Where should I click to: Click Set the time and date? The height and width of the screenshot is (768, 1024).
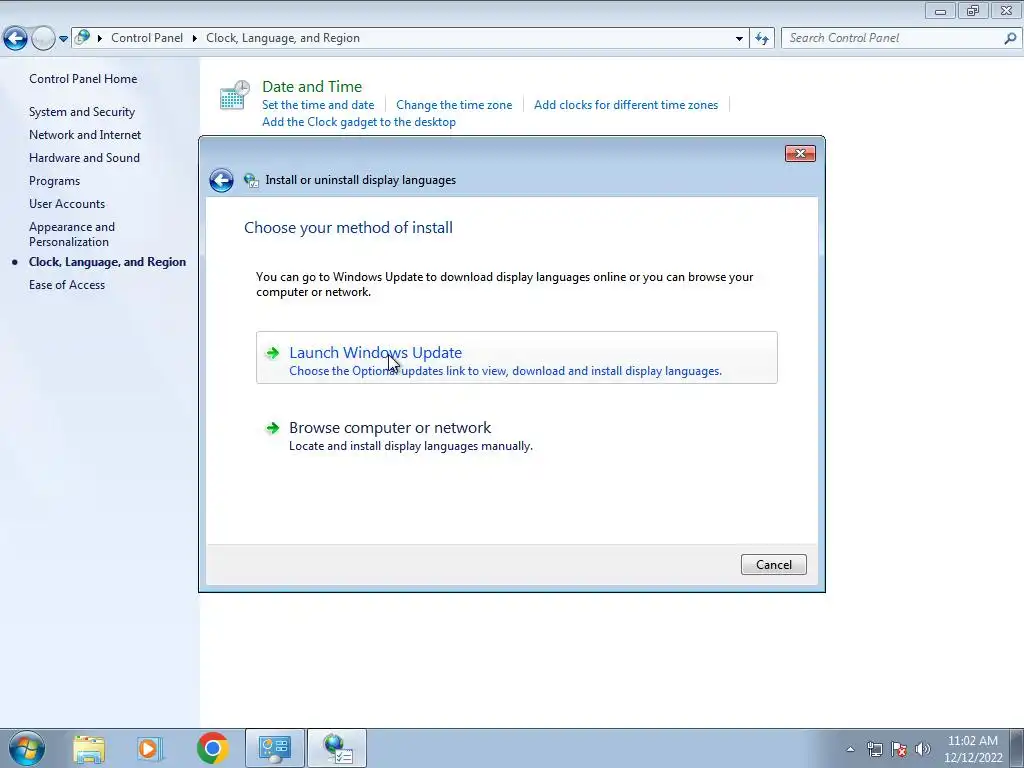point(318,104)
